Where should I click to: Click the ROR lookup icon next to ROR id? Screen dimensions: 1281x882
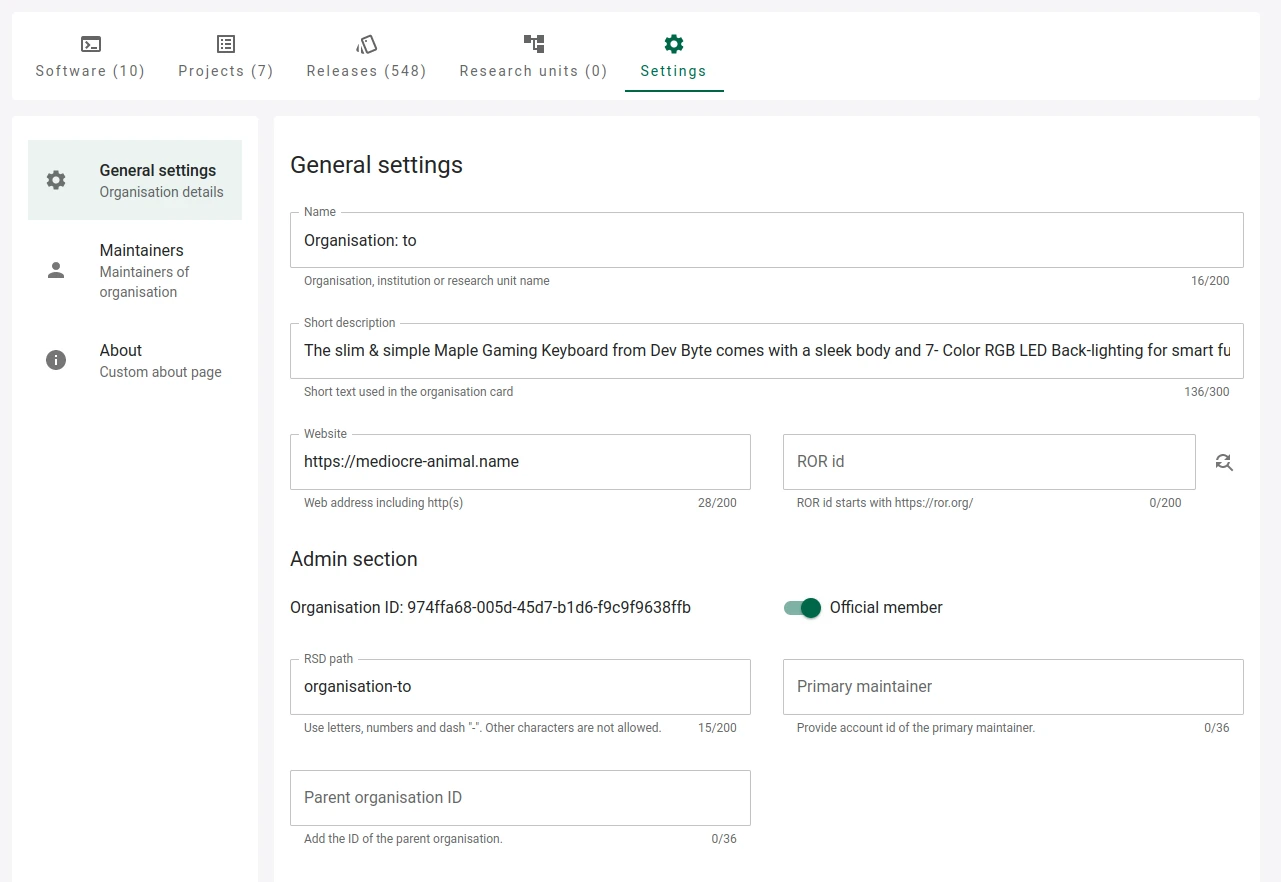point(1224,462)
